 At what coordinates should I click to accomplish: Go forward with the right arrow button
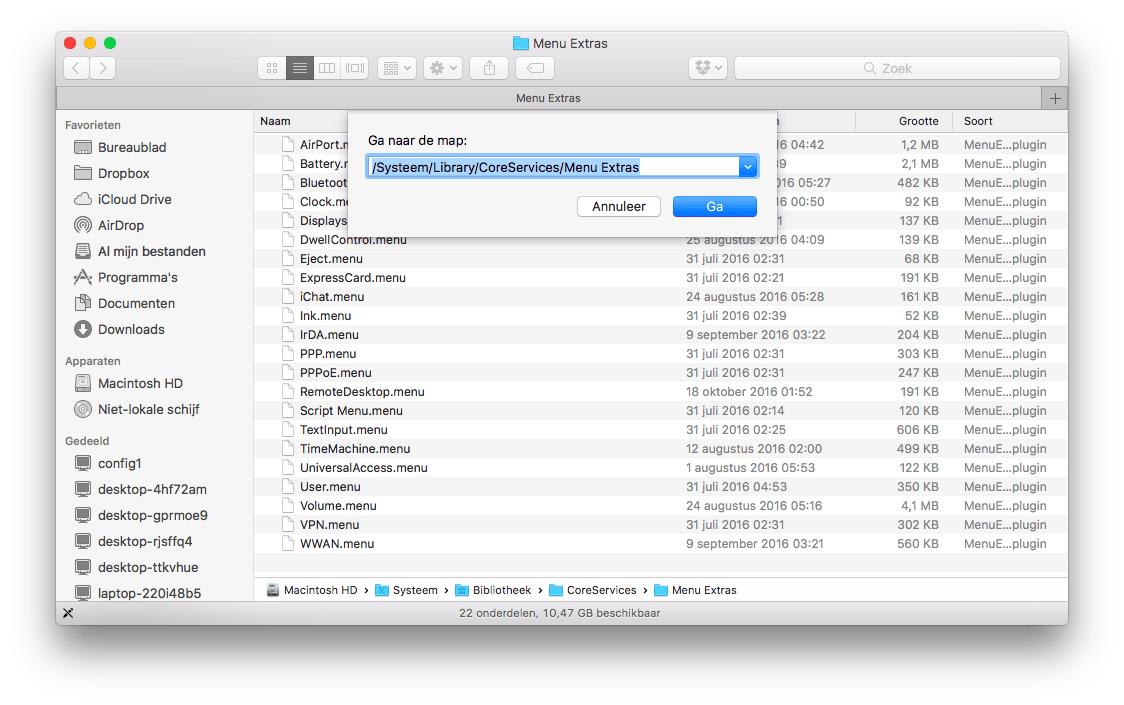pyautogui.click(x=103, y=68)
